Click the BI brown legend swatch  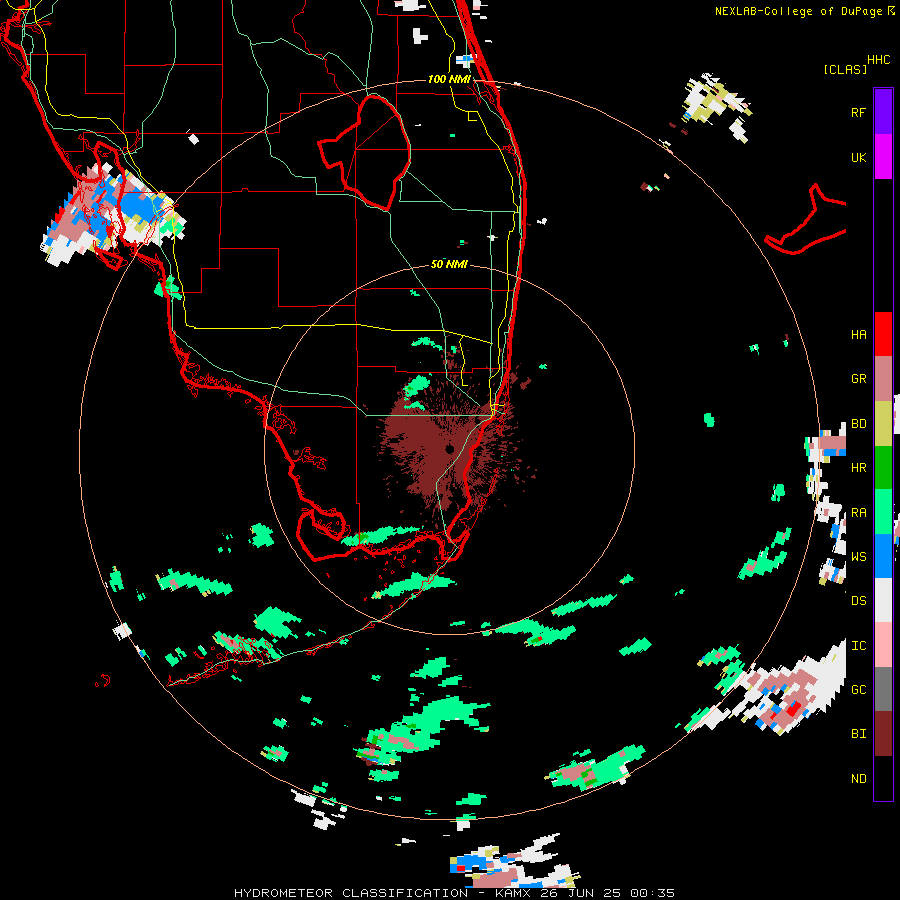(x=883, y=734)
